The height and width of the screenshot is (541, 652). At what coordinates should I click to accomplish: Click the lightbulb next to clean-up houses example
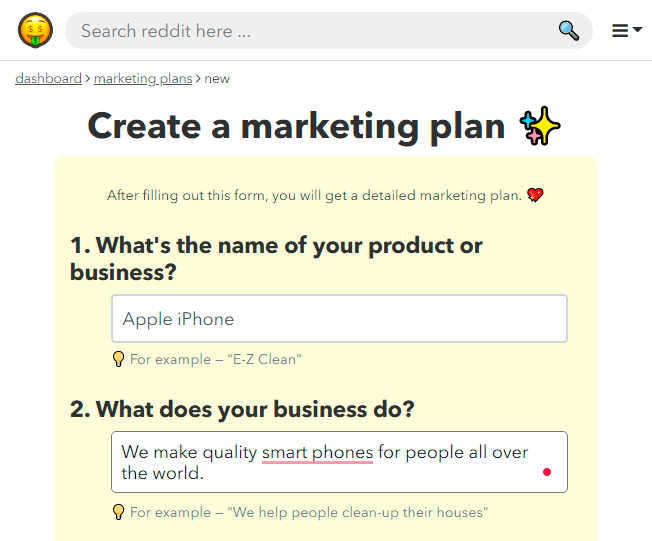tap(119, 512)
